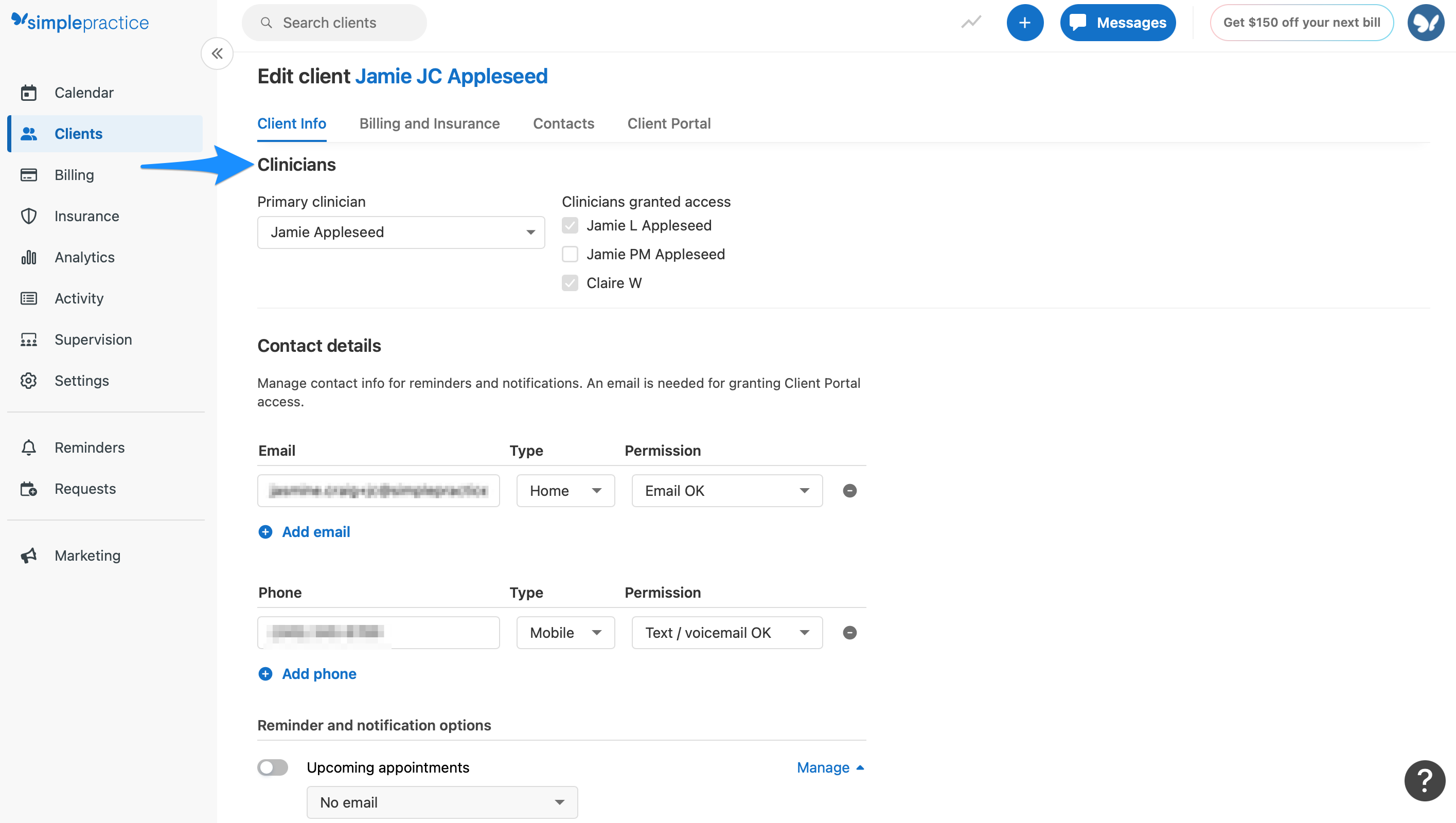Uncheck Claire W clinician access
Image resolution: width=1456 pixels, height=823 pixels.
point(569,282)
